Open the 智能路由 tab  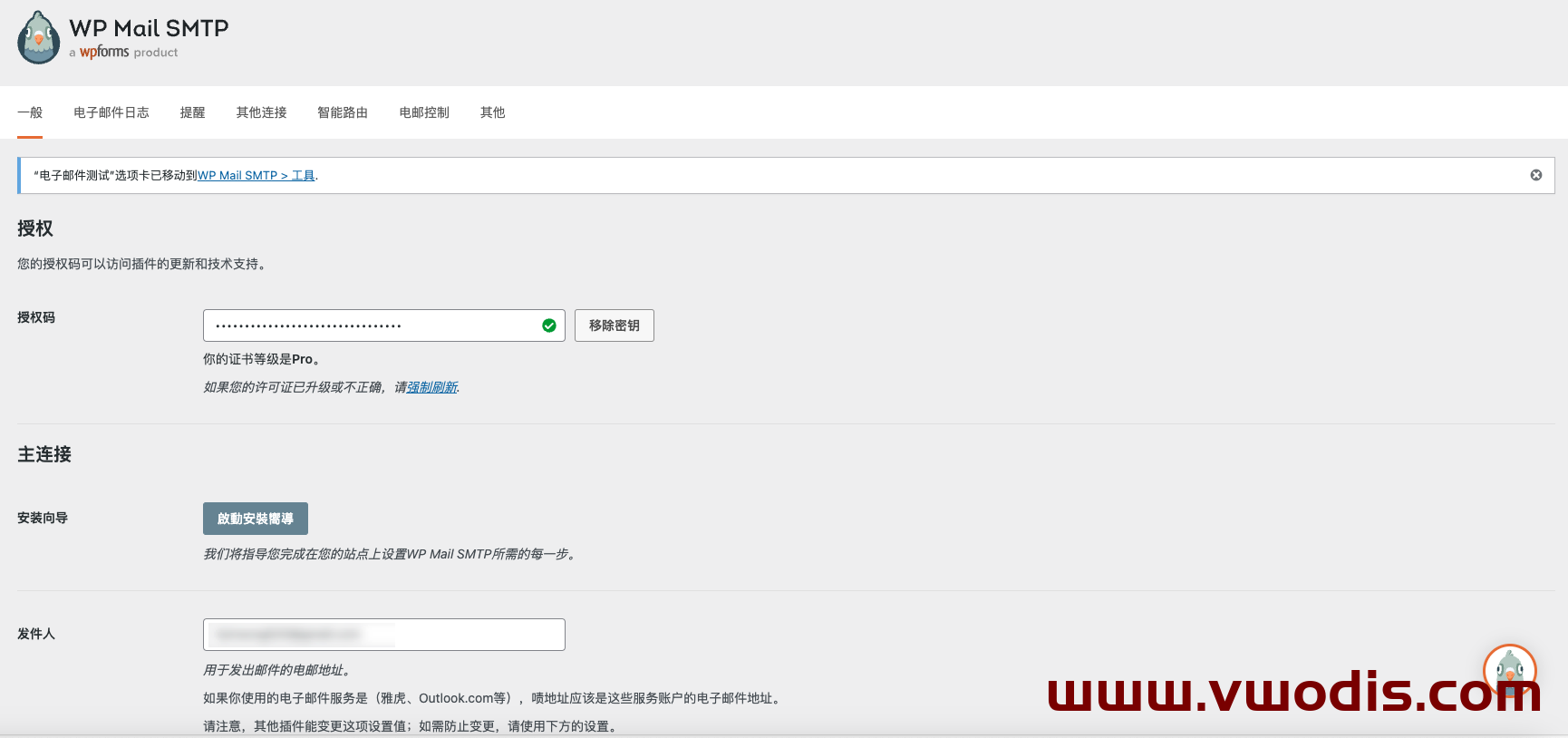(343, 112)
